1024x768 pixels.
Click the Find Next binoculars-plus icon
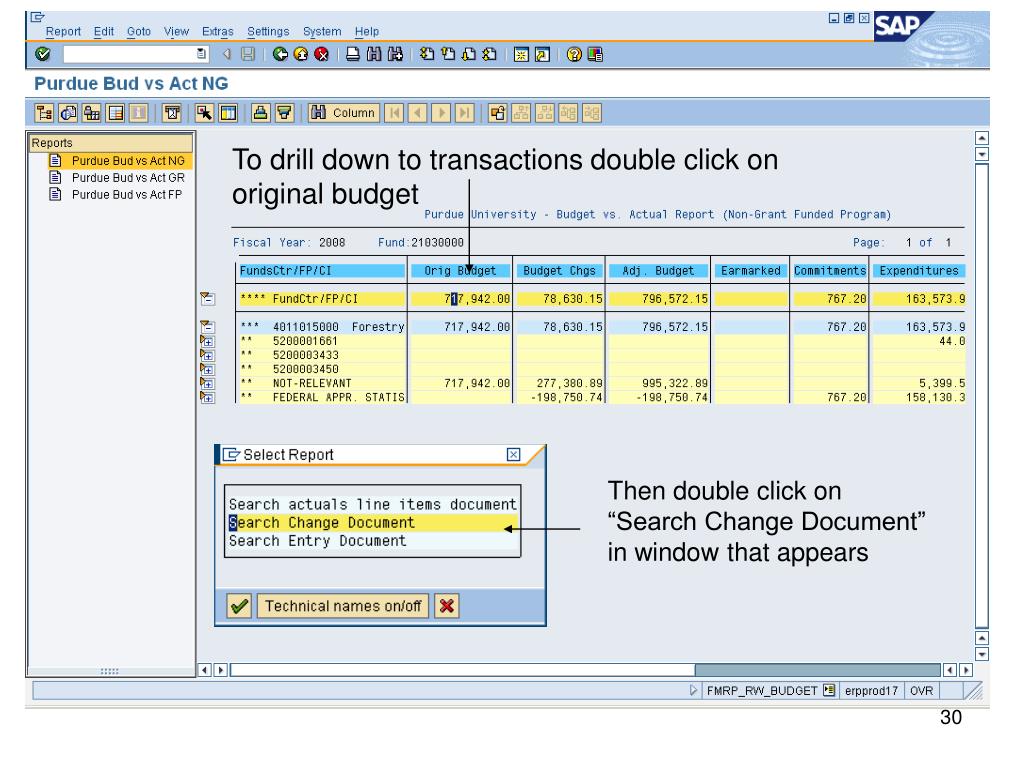[x=395, y=55]
